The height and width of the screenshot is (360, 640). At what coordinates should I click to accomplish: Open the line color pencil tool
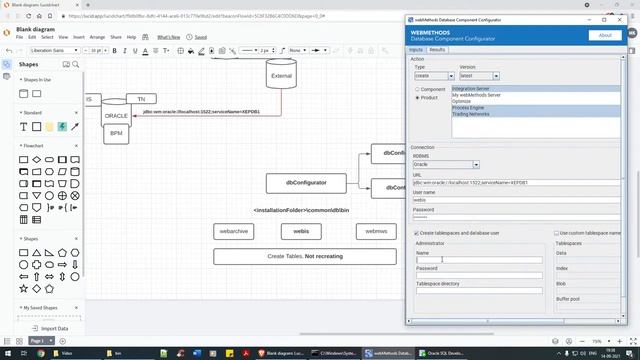point(201,51)
